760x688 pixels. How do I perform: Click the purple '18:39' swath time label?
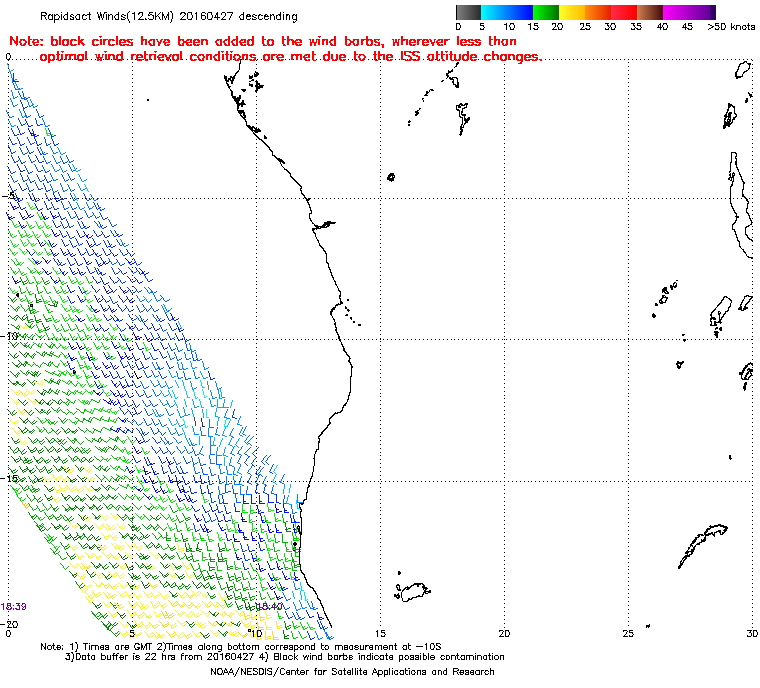(14, 607)
